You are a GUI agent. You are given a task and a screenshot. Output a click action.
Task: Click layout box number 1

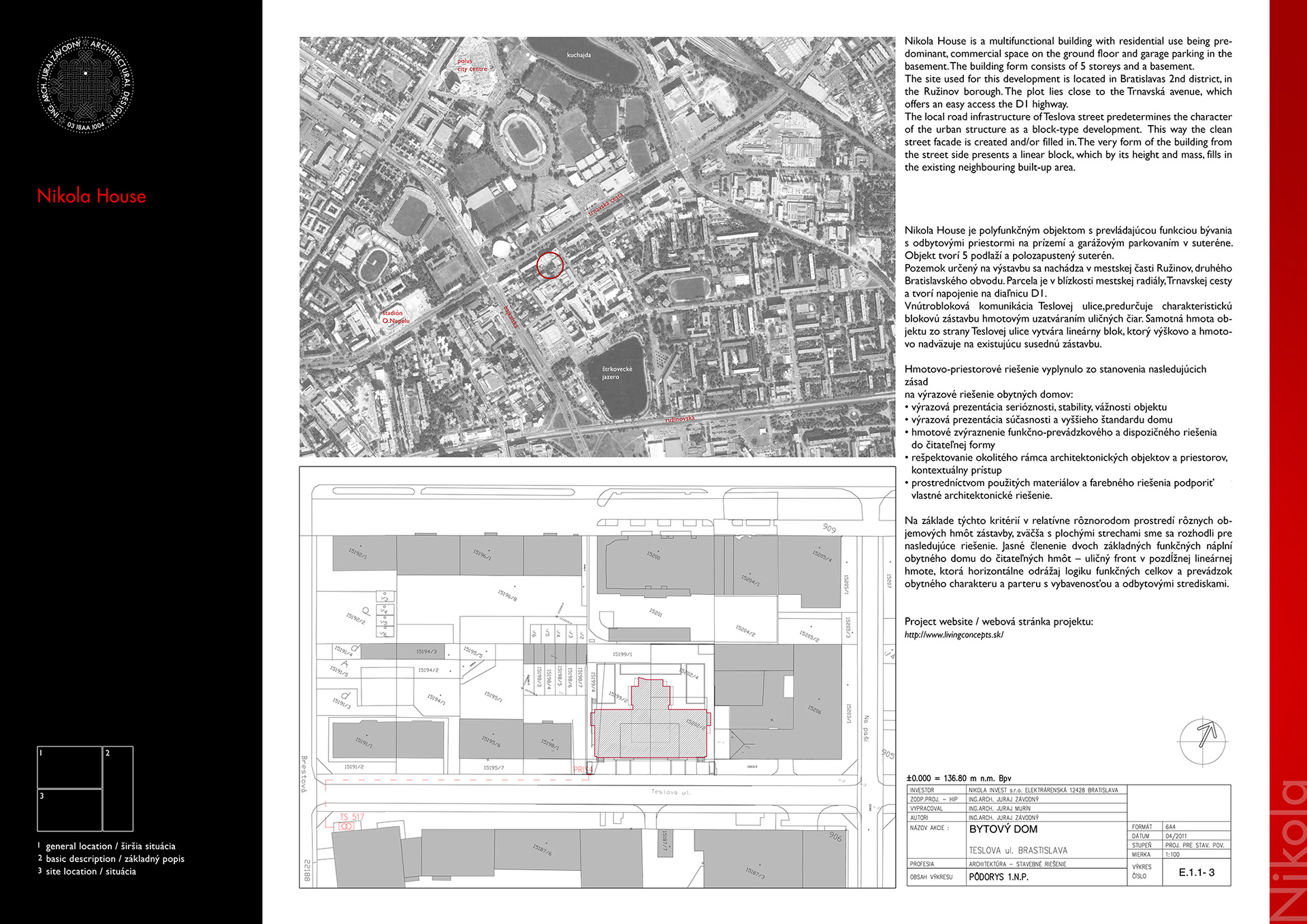pos(69,767)
